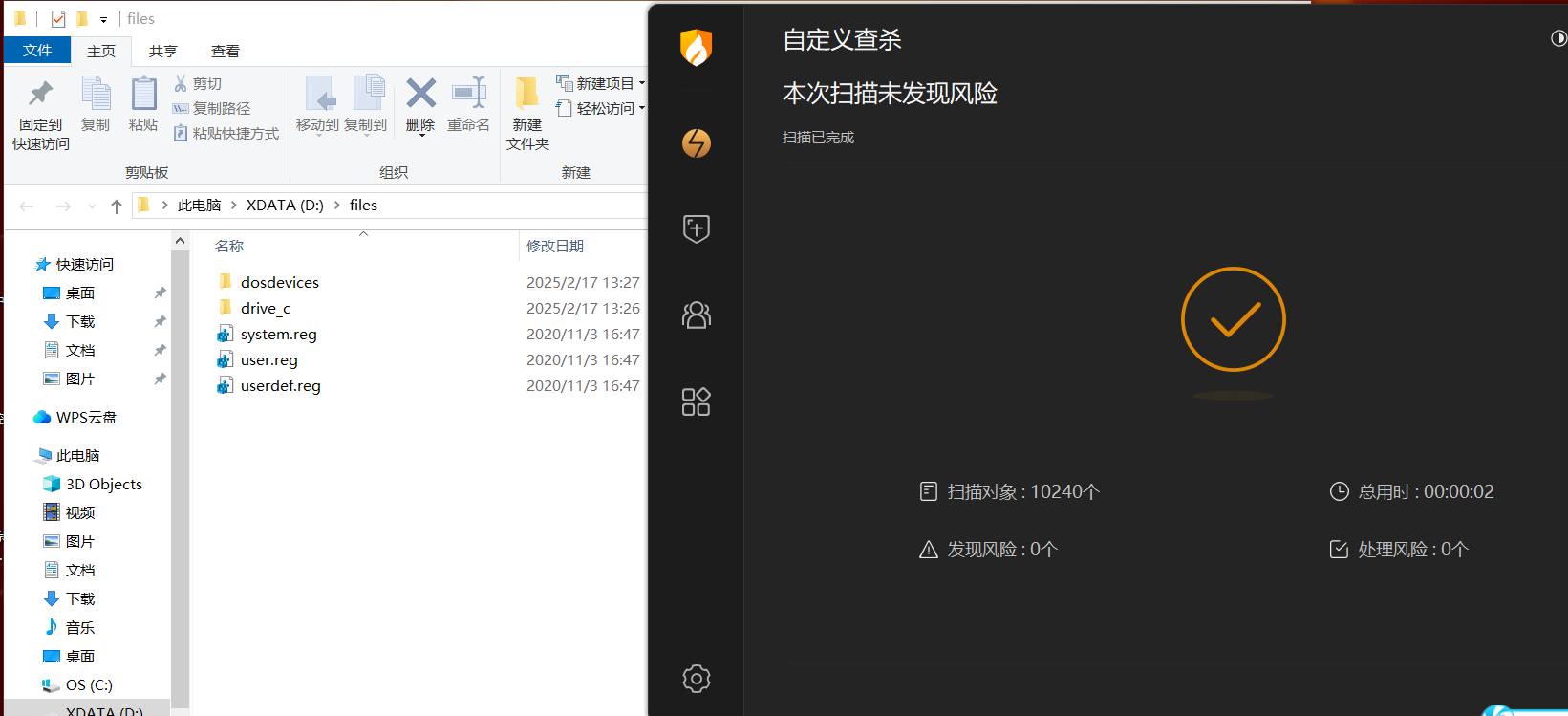Click the Paste ribbon icon
The height and width of the screenshot is (716, 1568).
[x=143, y=103]
